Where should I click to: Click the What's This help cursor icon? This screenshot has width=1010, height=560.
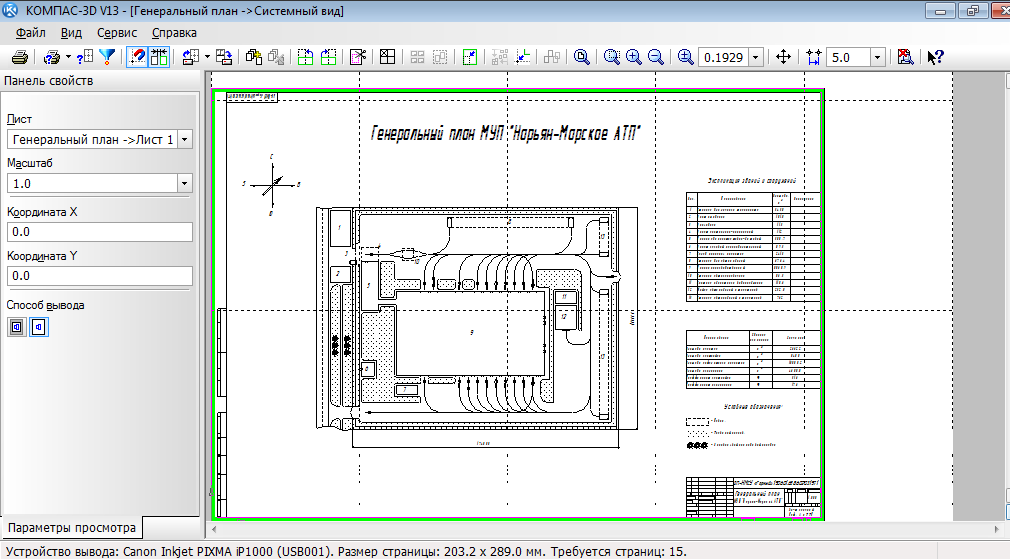pyautogui.click(x=935, y=57)
